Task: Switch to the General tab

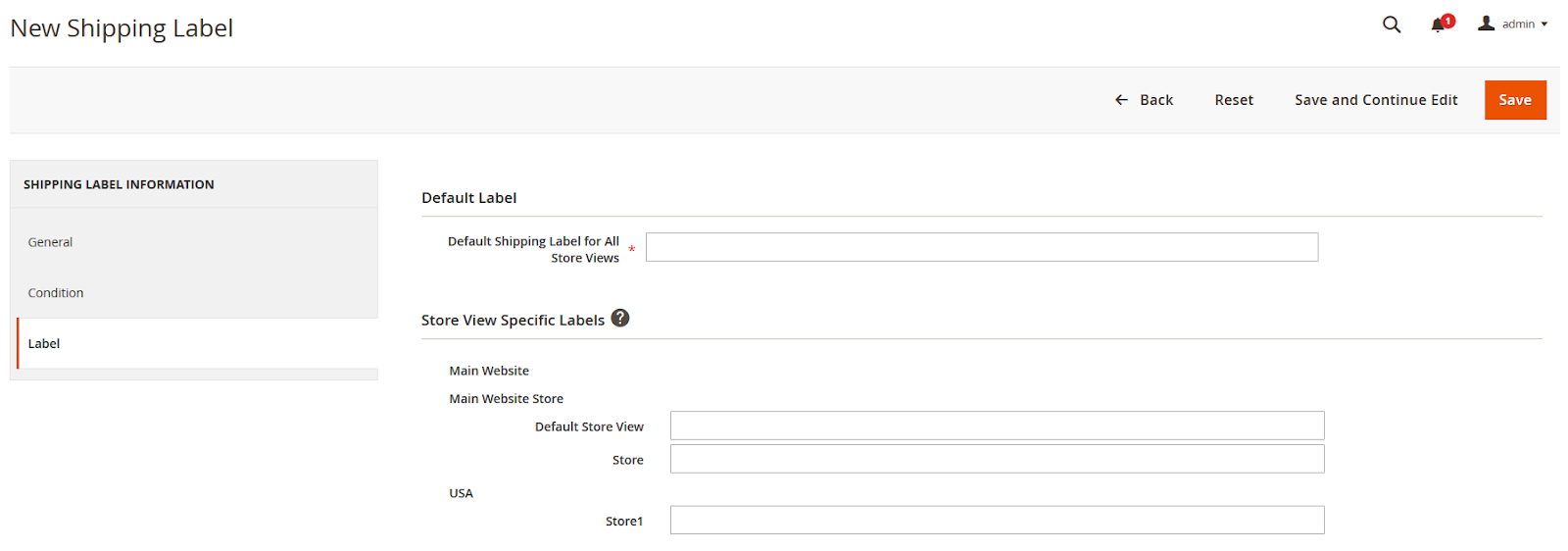Action: coord(50,242)
